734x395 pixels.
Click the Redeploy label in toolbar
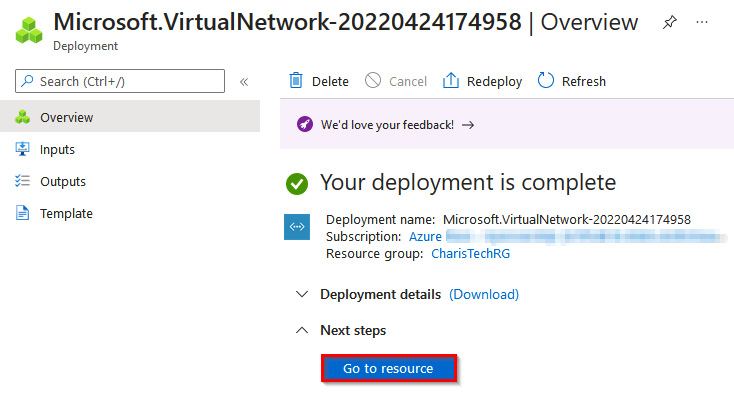coord(494,81)
